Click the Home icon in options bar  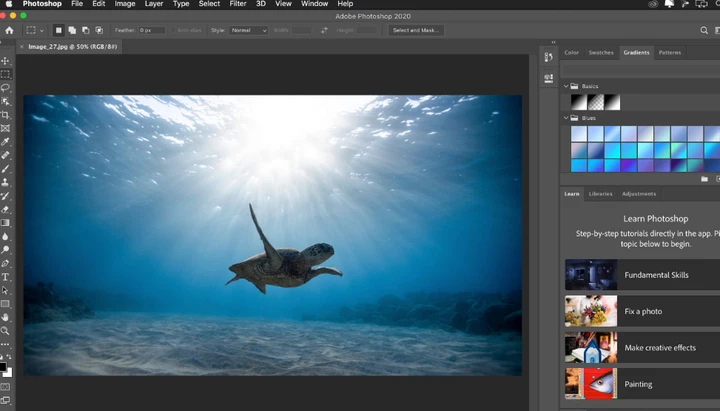coord(9,30)
